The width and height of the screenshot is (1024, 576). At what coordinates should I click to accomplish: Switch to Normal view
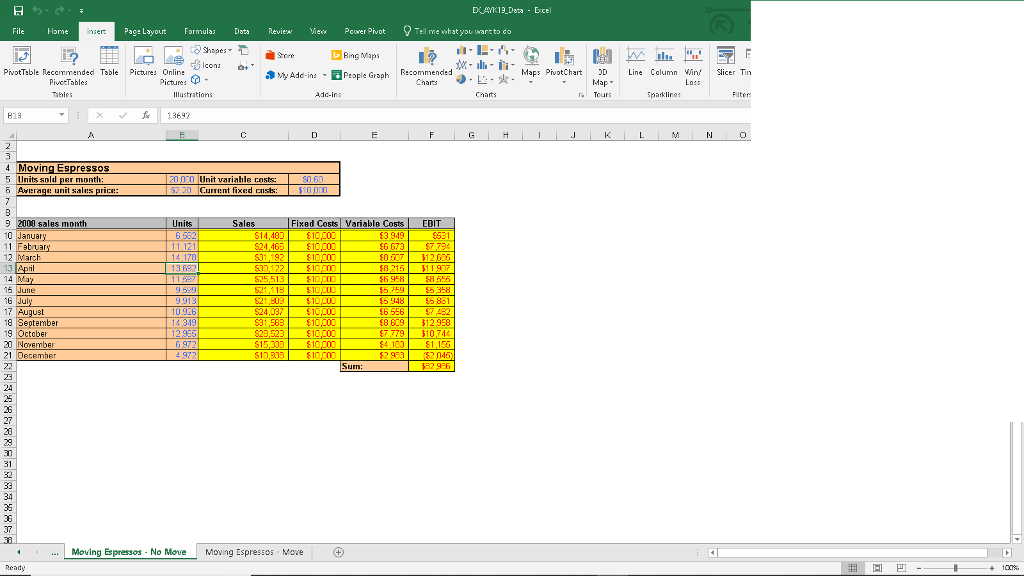coord(854,568)
